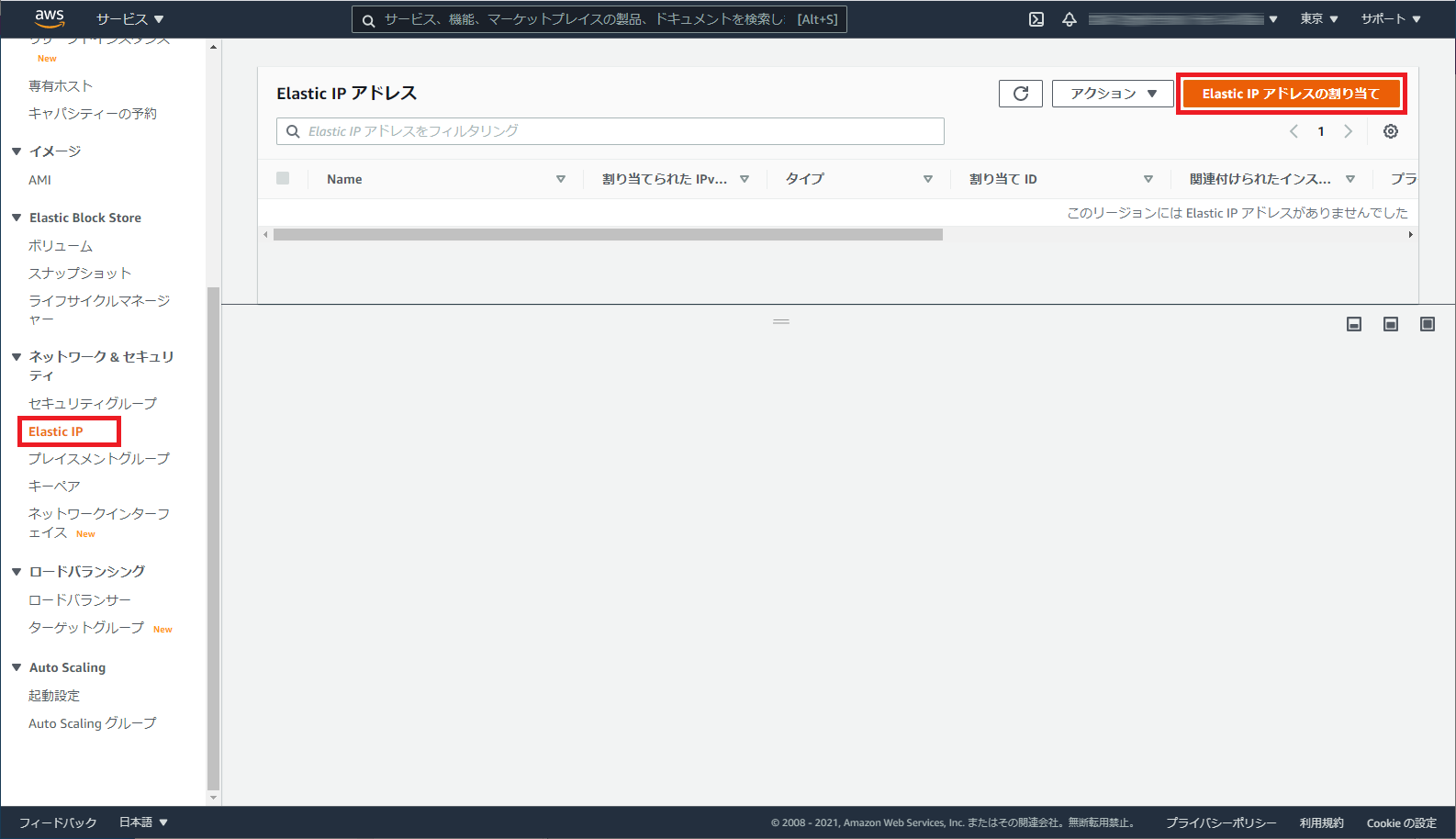Viewport: 1456px width, 839px height.
Task: Open ネットワークインターフェイス in sidebar
Action: click(99, 523)
